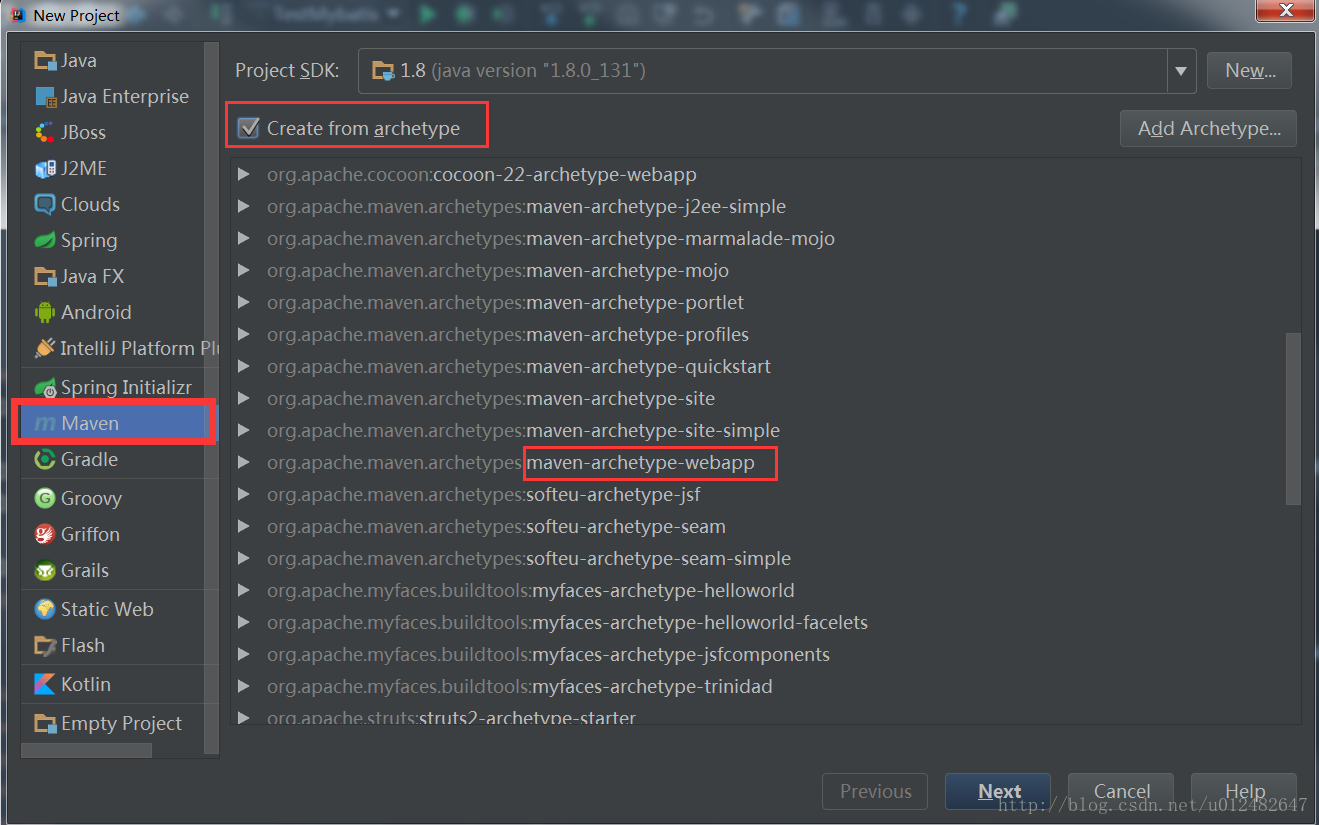Viewport: 1319px width, 825px height.
Task: Click the Cancel button
Action: tap(1121, 791)
